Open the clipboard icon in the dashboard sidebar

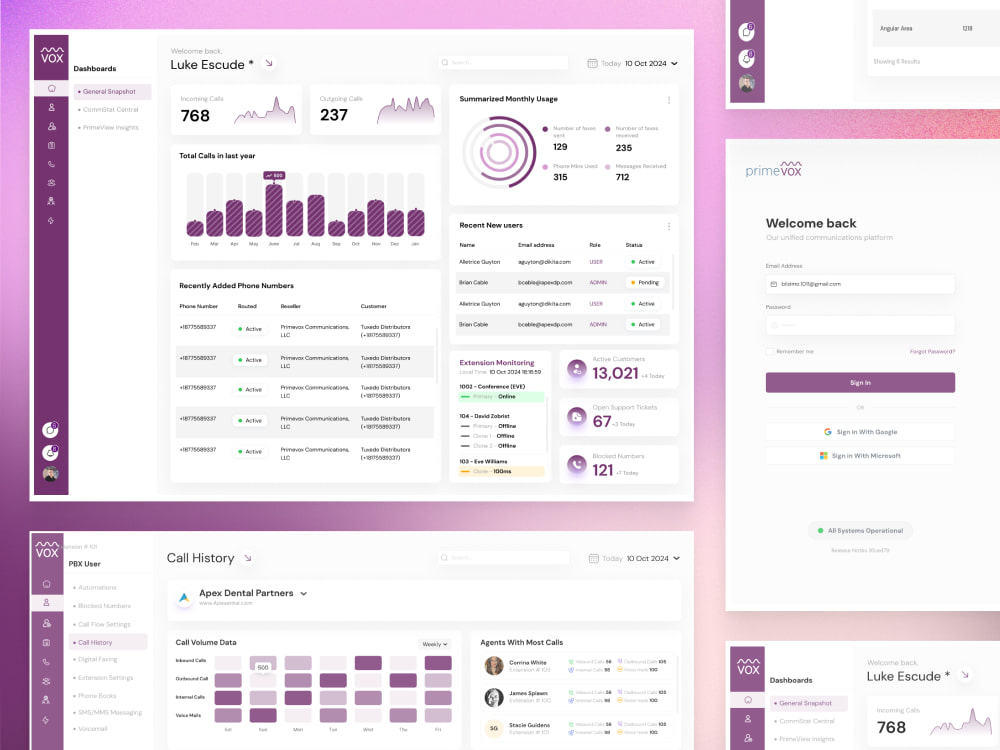click(52, 145)
